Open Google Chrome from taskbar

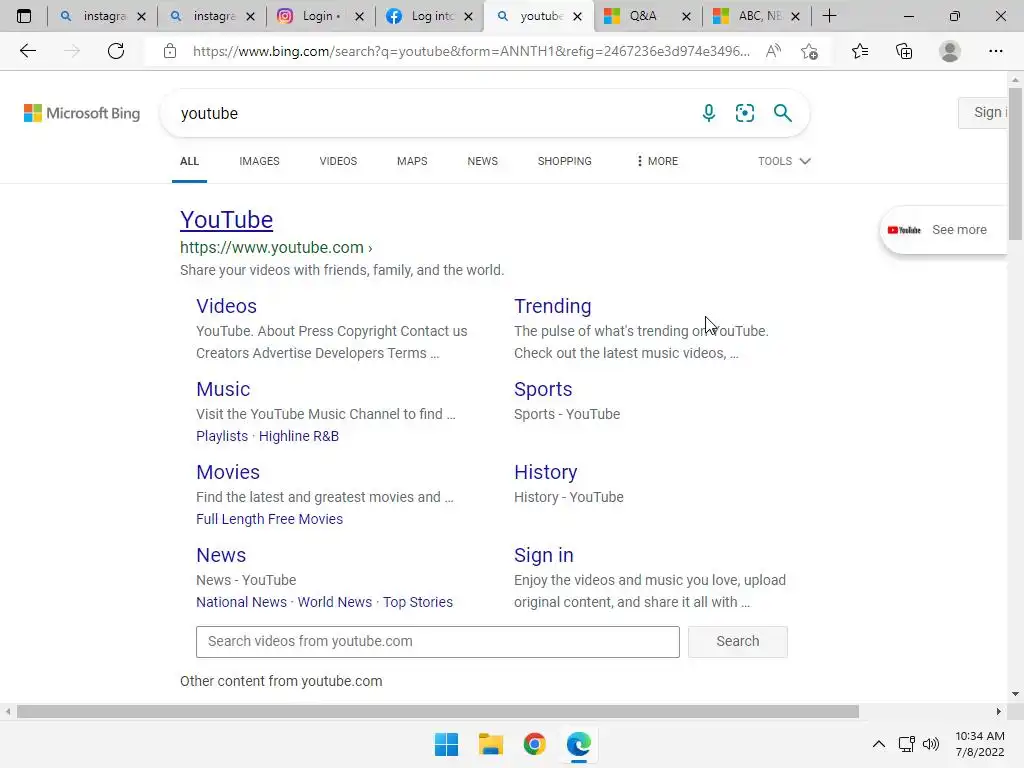click(x=535, y=744)
